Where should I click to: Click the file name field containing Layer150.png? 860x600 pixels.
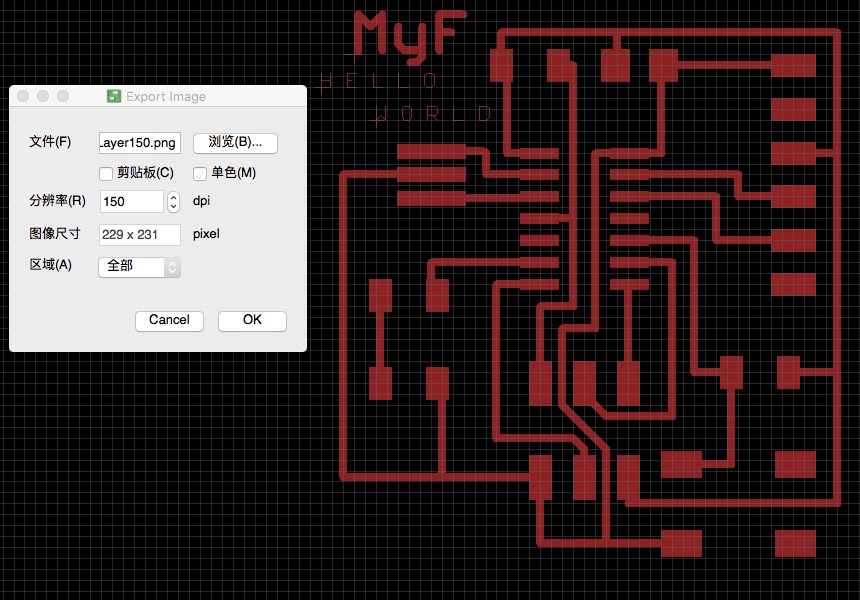click(x=139, y=143)
